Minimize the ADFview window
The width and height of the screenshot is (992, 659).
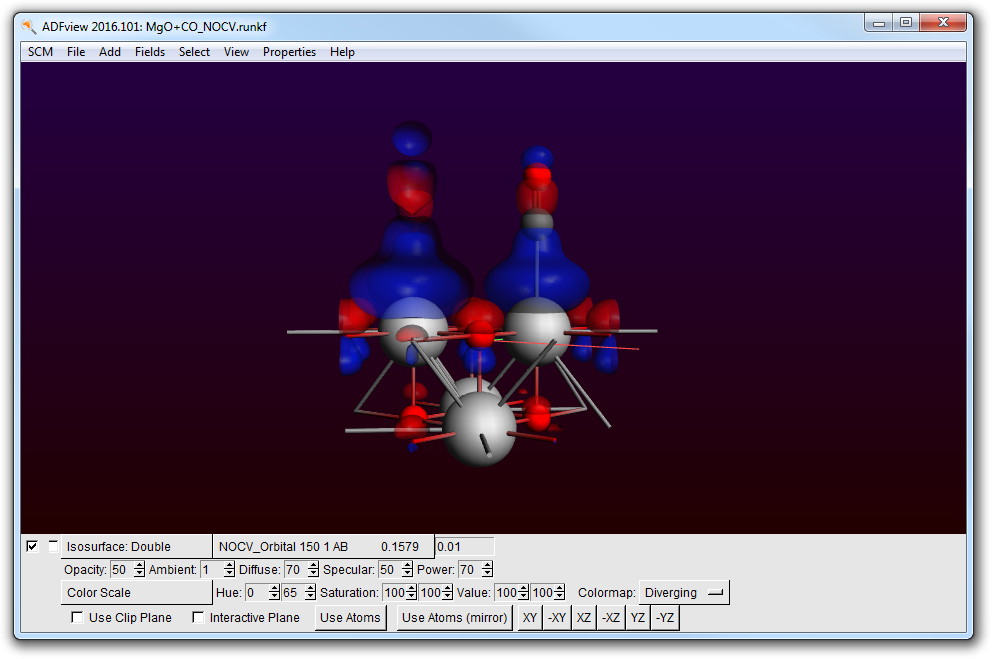click(x=879, y=23)
